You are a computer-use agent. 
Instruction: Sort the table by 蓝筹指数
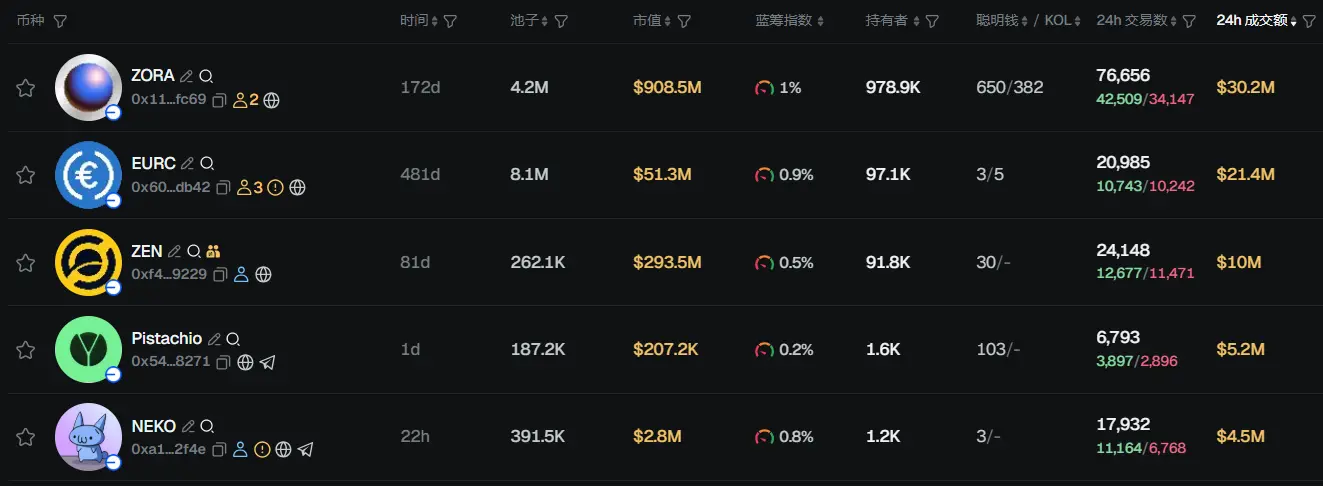click(x=790, y=21)
